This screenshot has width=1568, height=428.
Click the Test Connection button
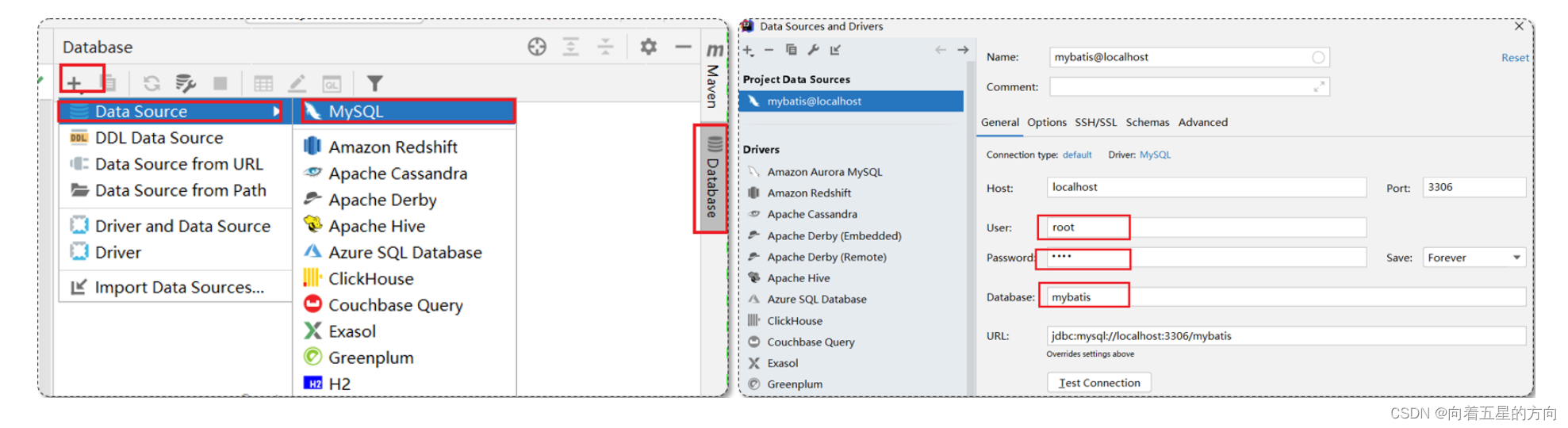(x=1098, y=383)
